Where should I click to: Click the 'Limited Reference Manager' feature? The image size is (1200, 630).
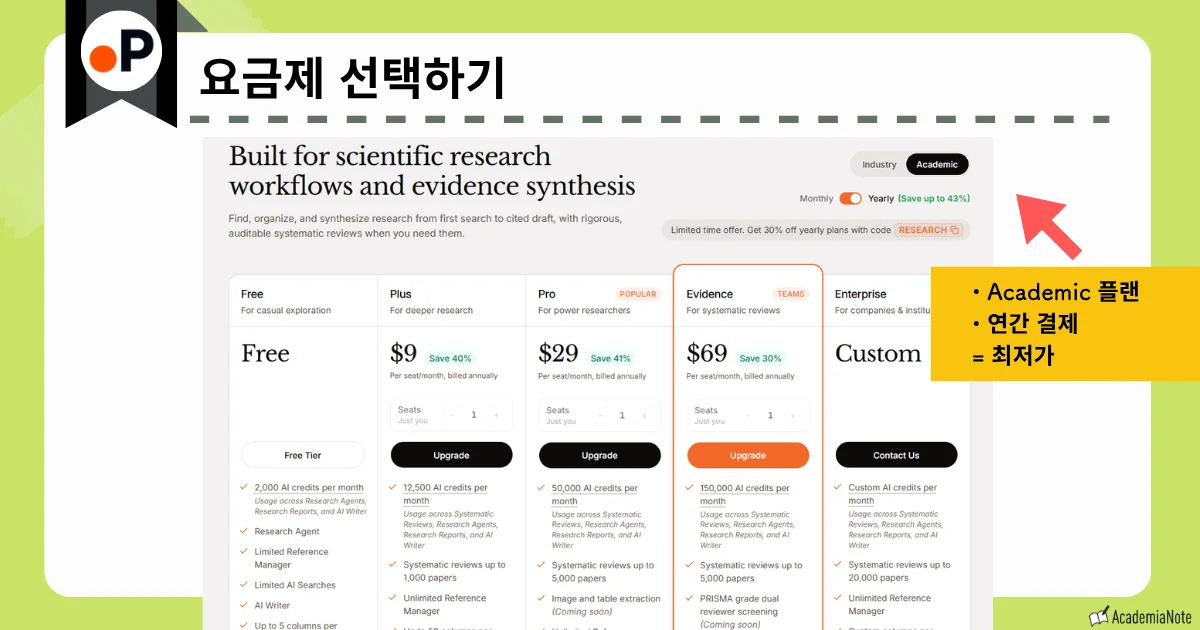(291, 558)
